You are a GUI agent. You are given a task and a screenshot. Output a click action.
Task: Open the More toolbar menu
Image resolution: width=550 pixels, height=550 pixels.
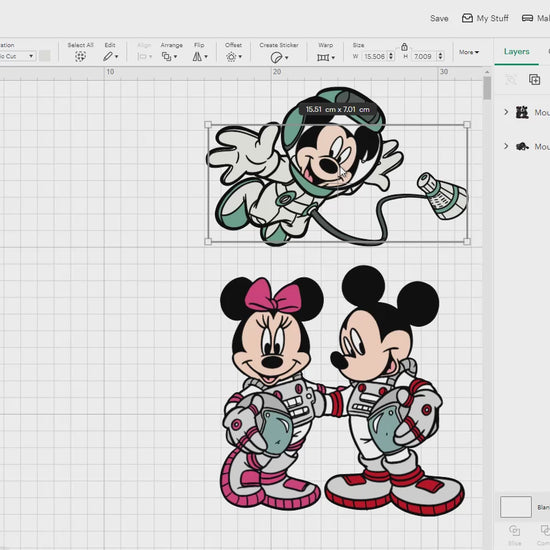click(469, 52)
